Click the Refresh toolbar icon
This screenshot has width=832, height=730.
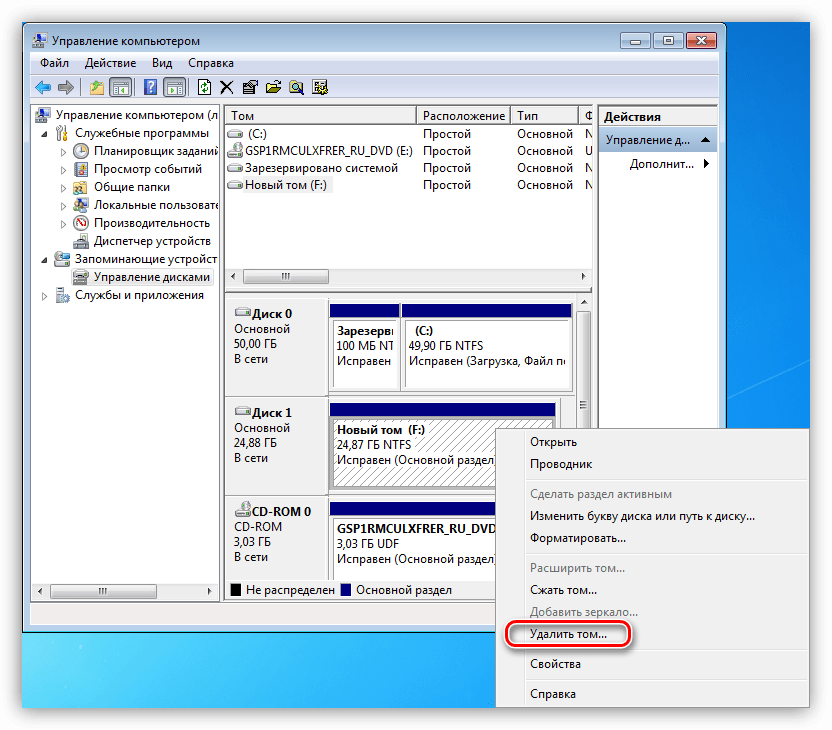(205, 87)
